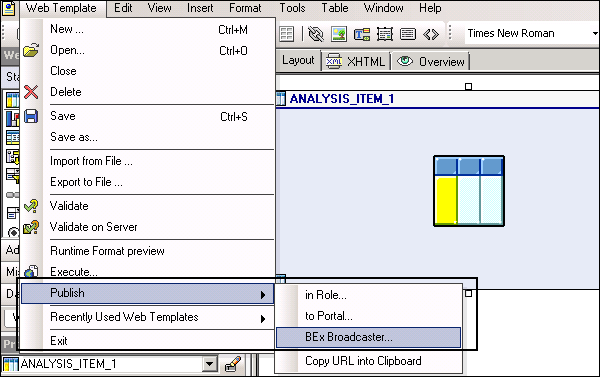The height and width of the screenshot is (377, 600).
Task: Select Close in Web Template menu
Action: (x=148, y=71)
